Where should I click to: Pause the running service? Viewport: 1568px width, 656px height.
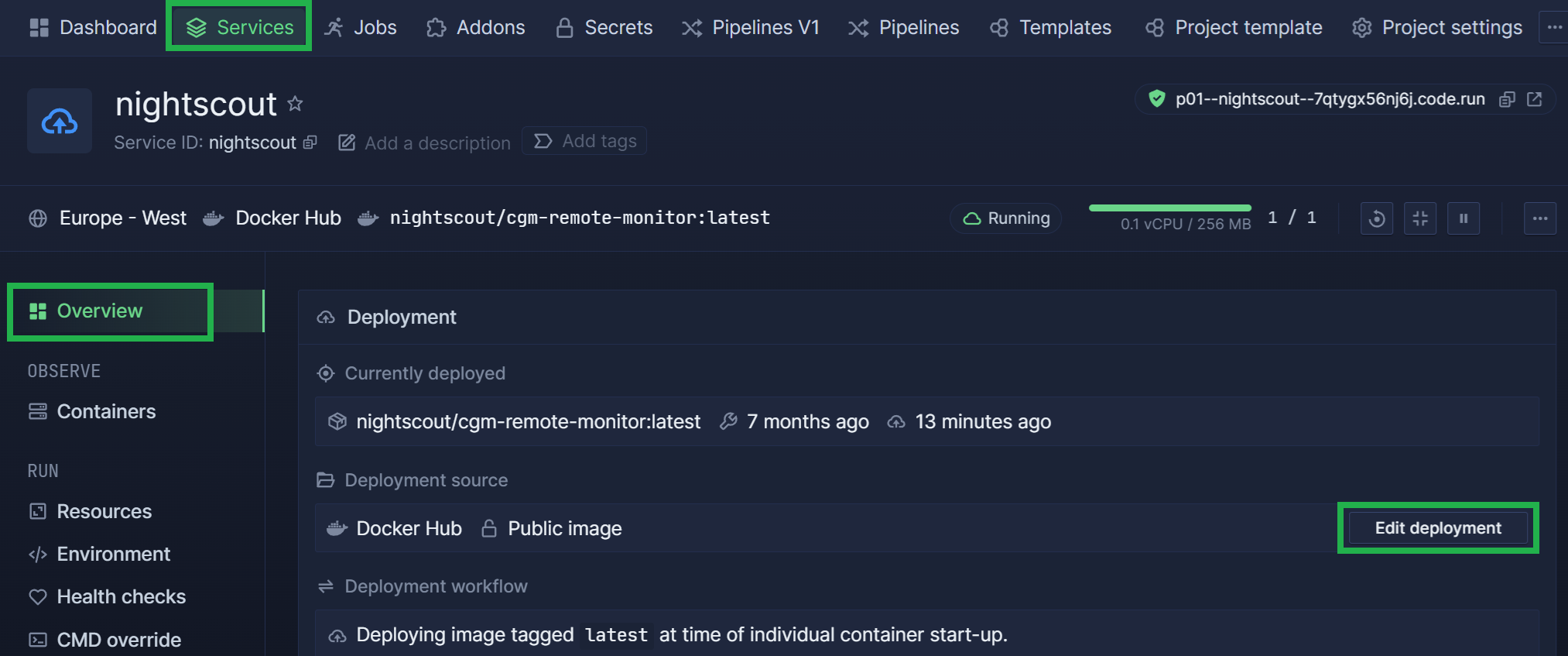click(1464, 218)
